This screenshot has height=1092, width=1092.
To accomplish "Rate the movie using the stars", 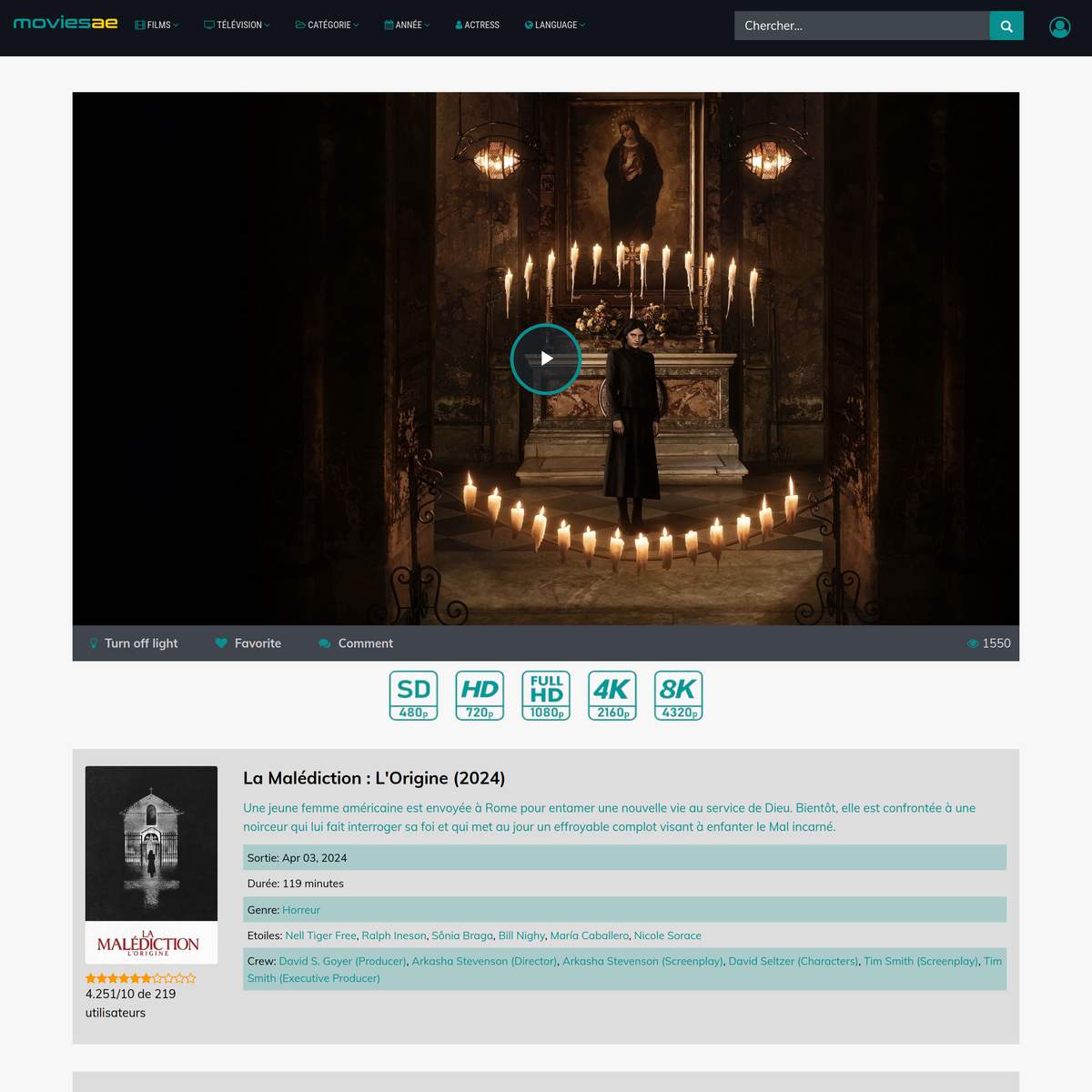I will [x=141, y=978].
